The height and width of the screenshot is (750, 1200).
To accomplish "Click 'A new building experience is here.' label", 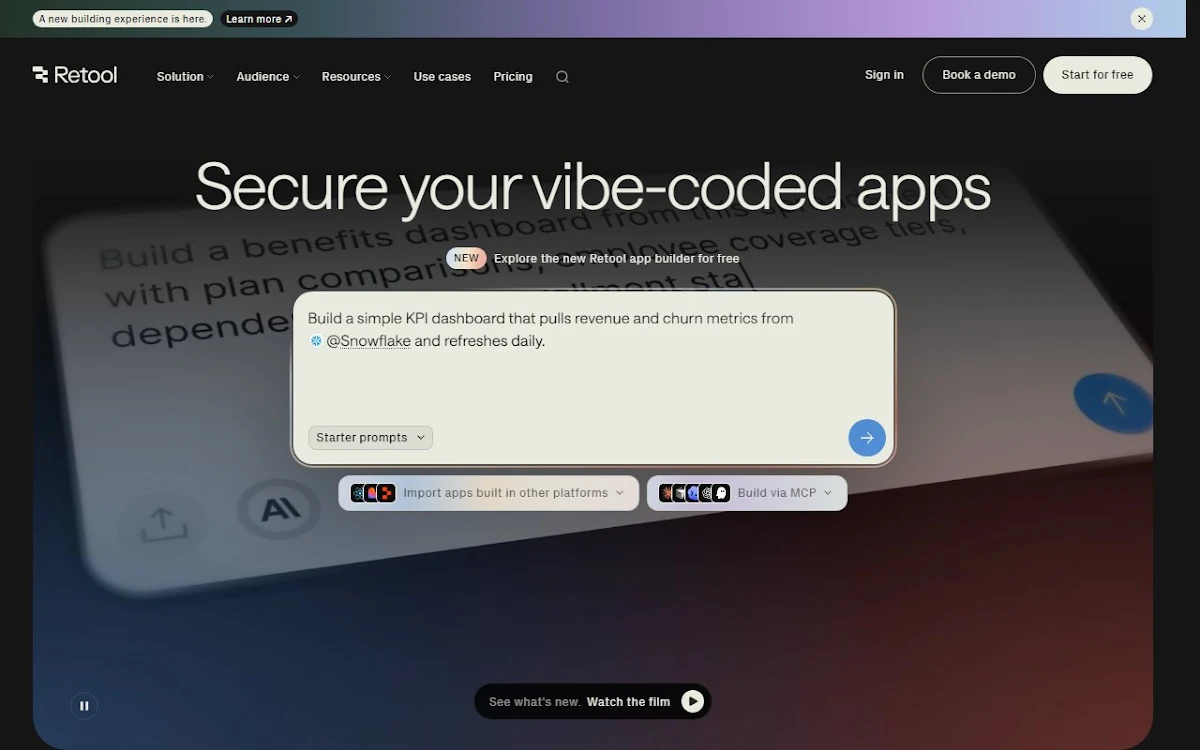I will tap(123, 19).
